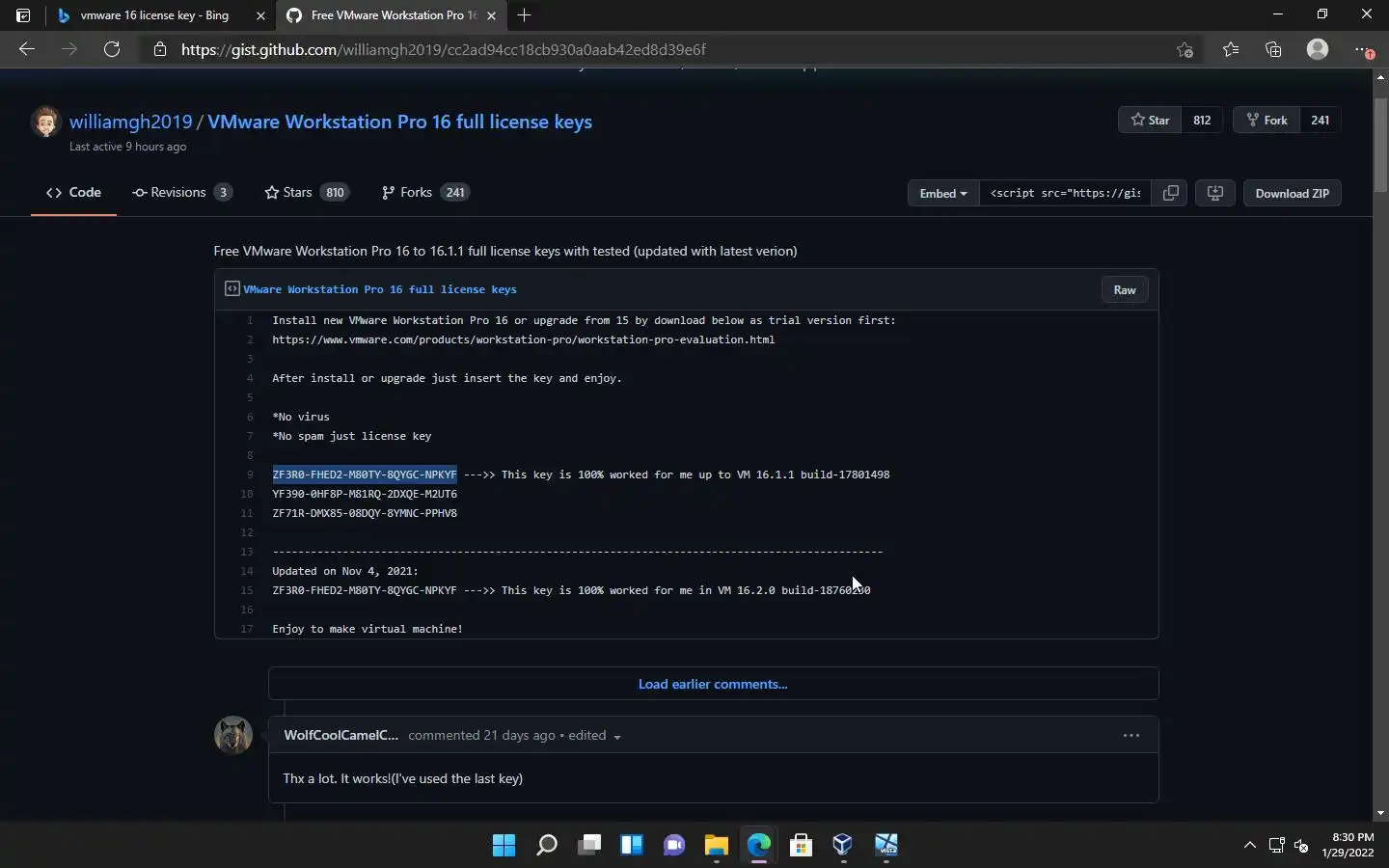Open Task View from taskbar

click(589, 846)
